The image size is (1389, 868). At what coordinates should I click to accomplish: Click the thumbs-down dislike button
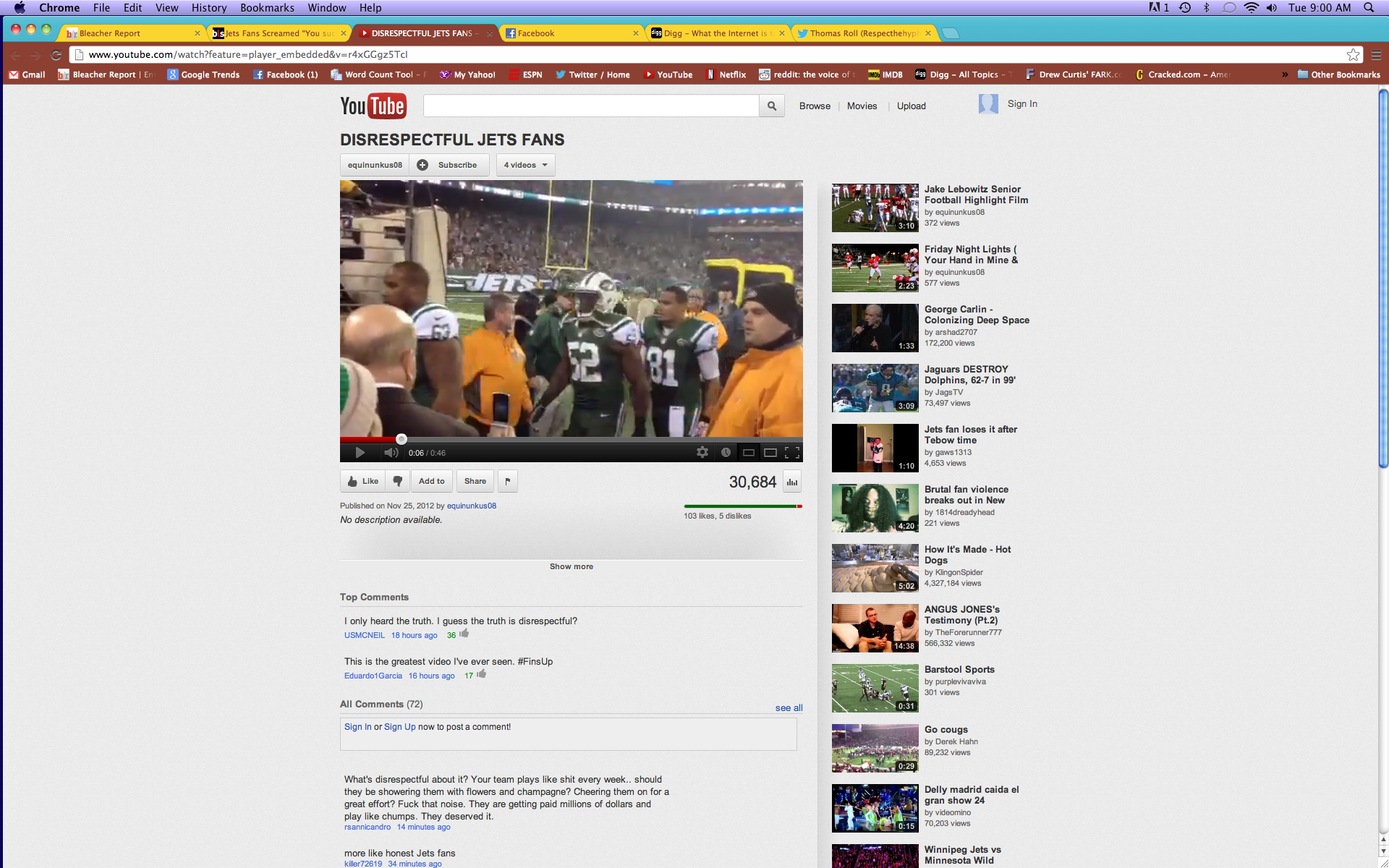[397, 481]
